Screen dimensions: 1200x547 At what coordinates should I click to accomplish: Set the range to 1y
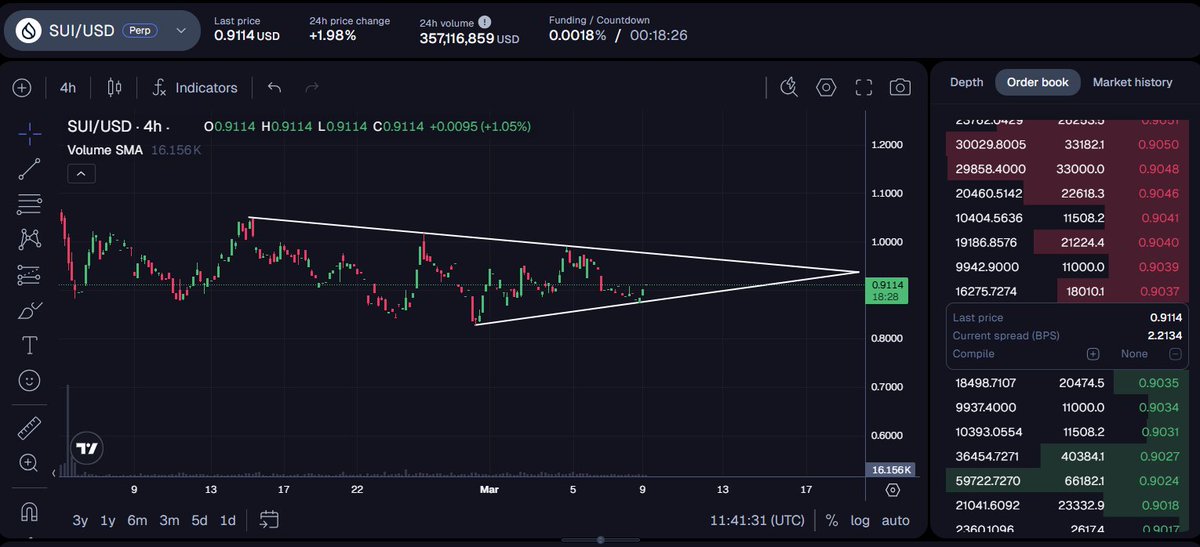[108, 520]
